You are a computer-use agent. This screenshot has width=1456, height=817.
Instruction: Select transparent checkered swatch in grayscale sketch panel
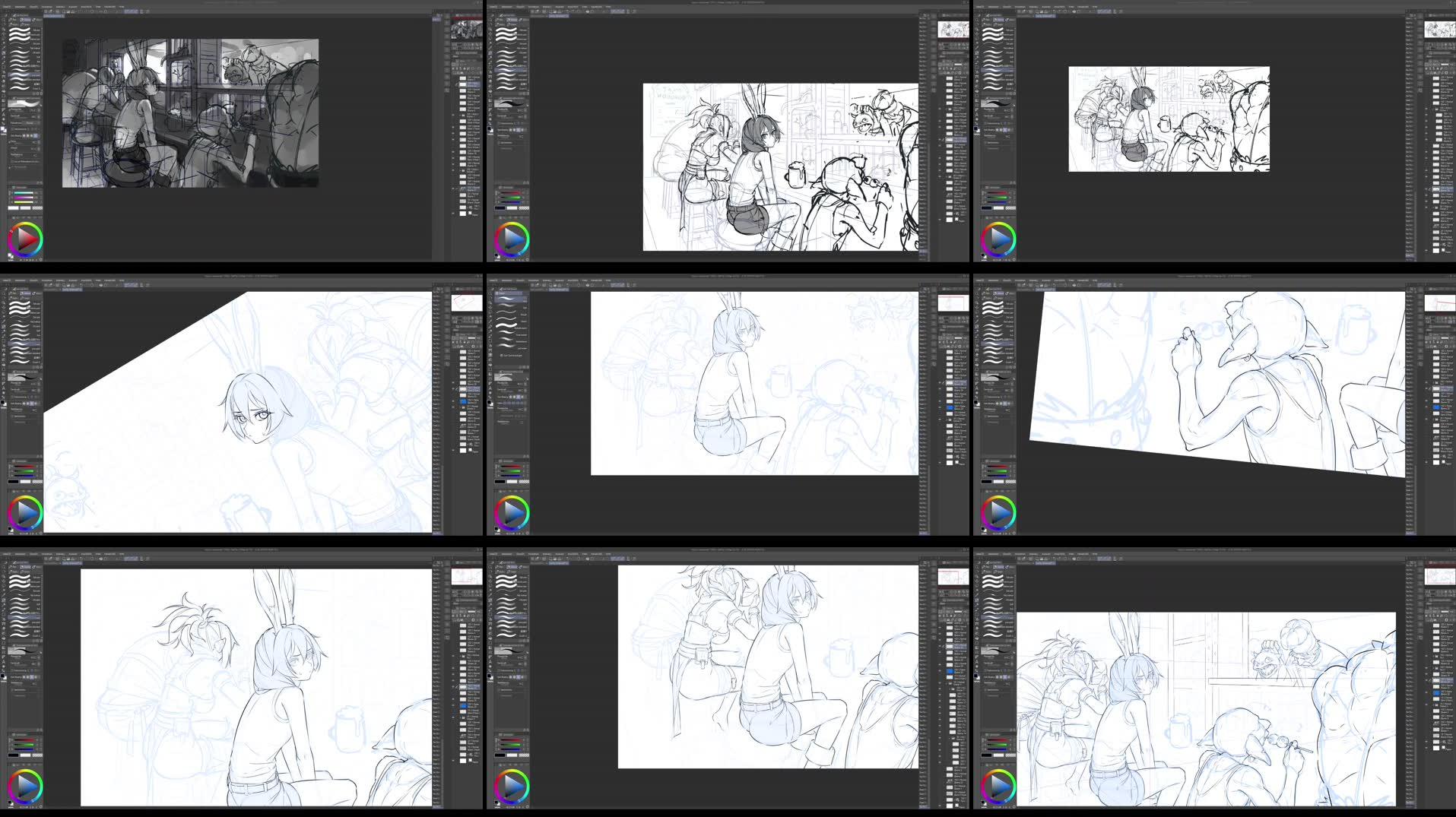[37, 208]
